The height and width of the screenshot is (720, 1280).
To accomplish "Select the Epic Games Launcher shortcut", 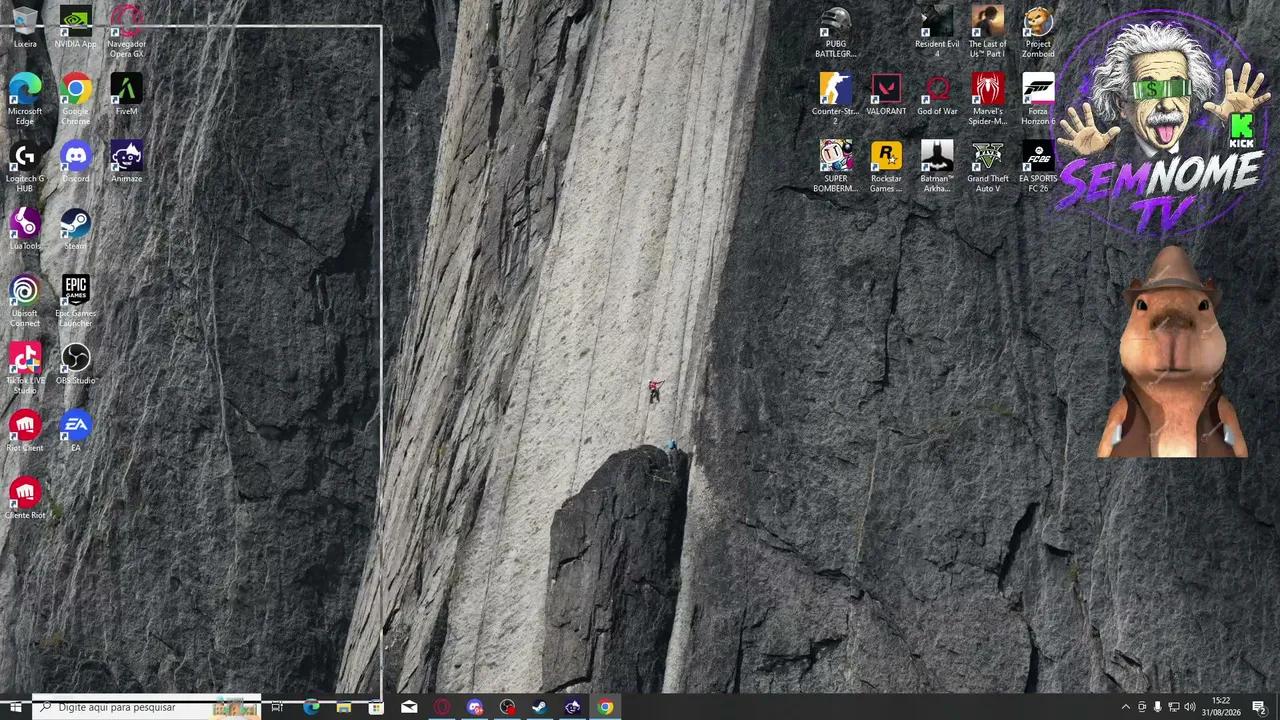I will (x=76, y=301).
